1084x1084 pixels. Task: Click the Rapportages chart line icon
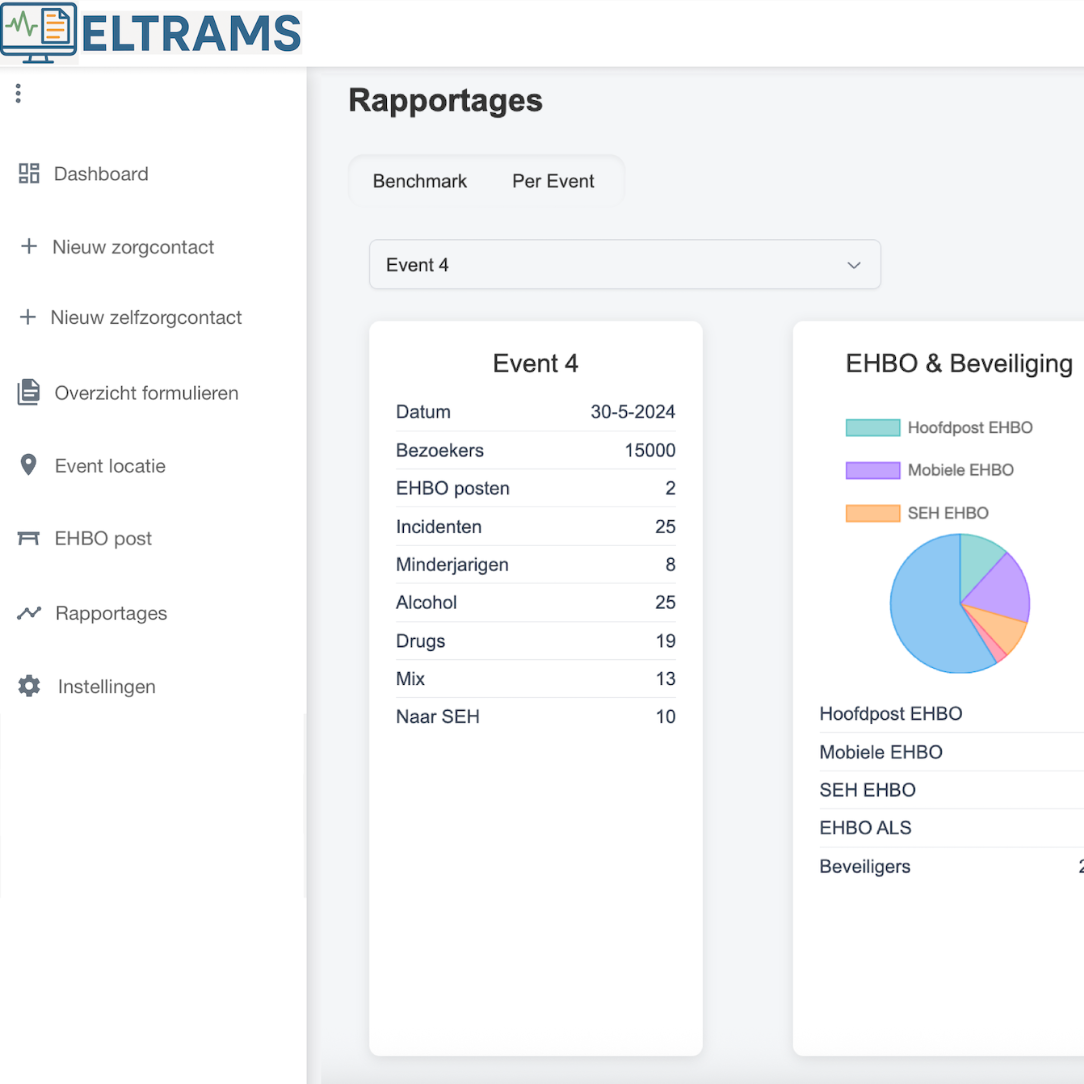click(29, 613)
